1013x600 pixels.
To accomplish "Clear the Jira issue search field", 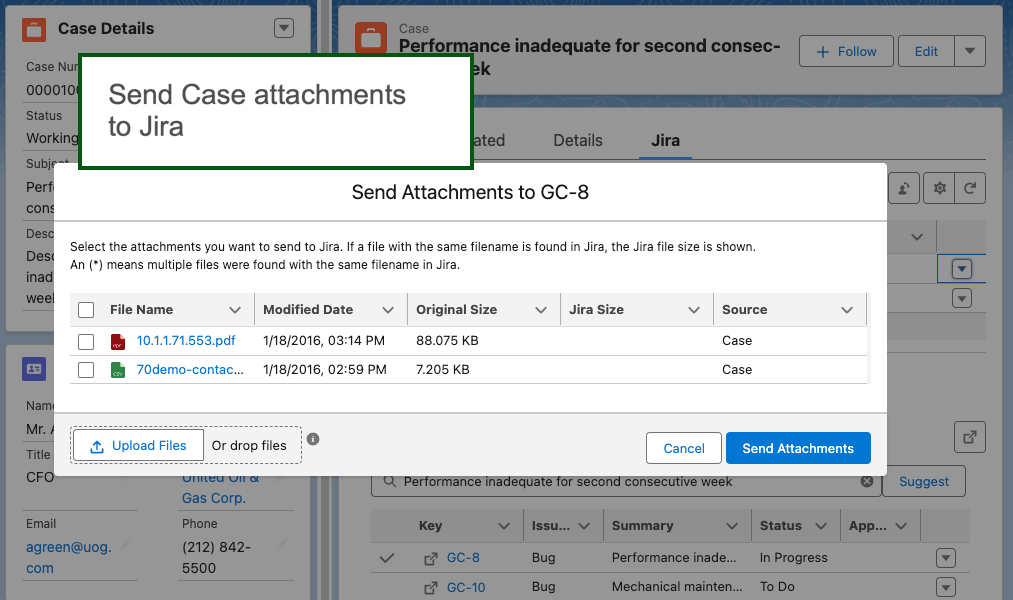I will (867, 481).
